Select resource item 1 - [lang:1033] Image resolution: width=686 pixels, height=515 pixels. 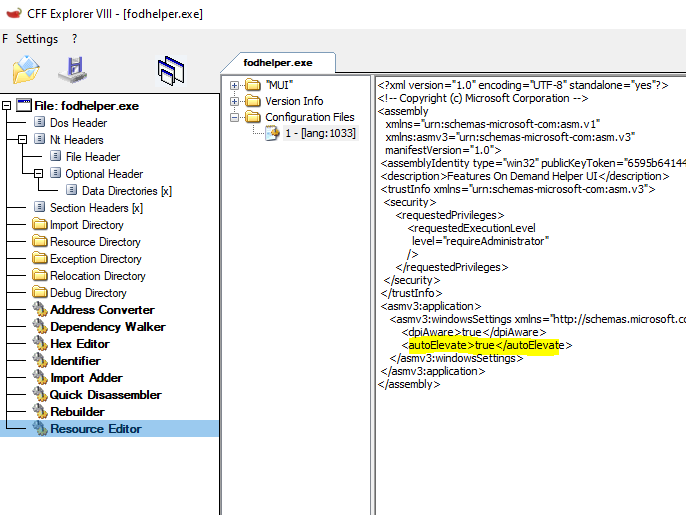click(319, 133)
